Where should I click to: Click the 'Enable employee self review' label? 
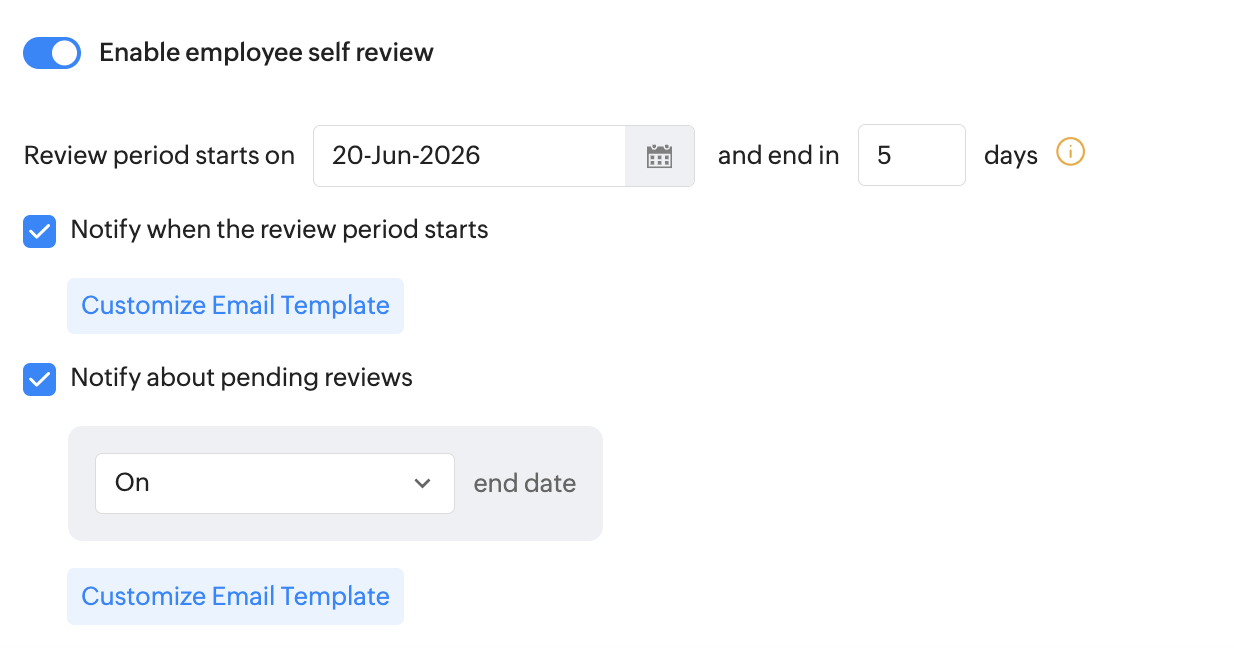[266, 53]
